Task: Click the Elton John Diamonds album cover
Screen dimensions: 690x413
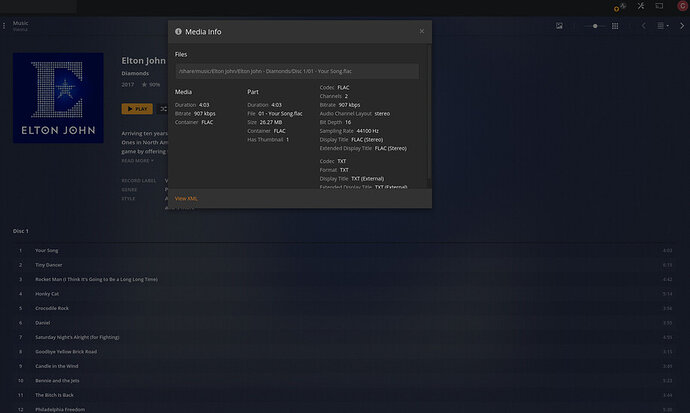Action: [x=59, y=98]
